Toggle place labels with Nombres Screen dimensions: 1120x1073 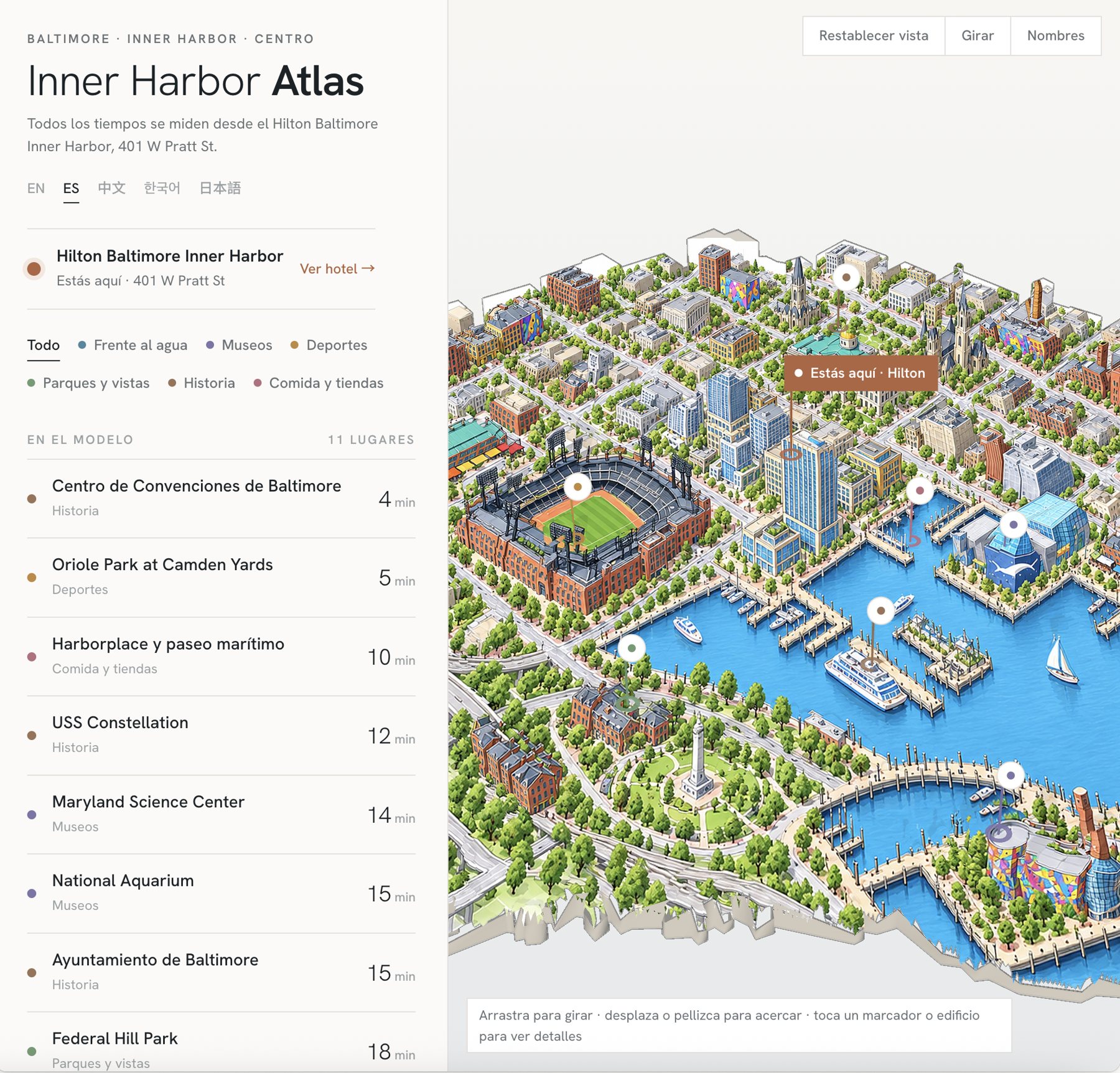tap(1055, 35)
